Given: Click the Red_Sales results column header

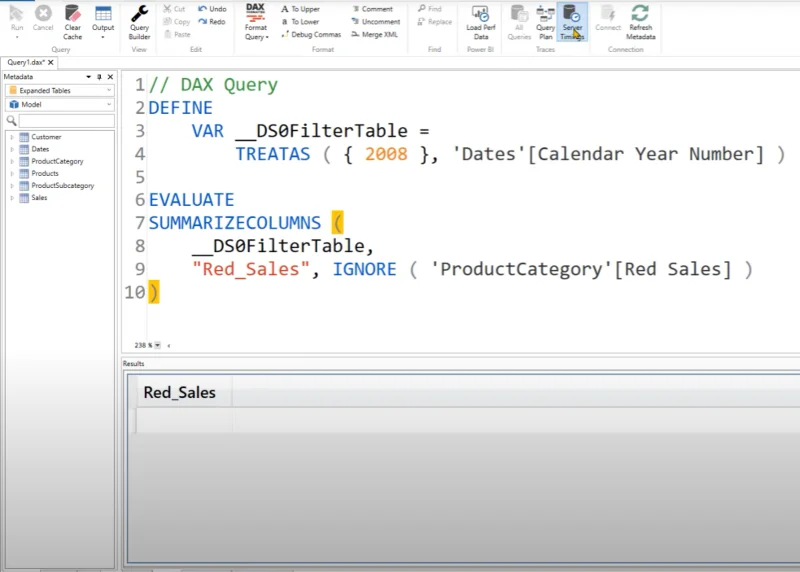Looking at the screenshot, I should click(x=180, y=392).
